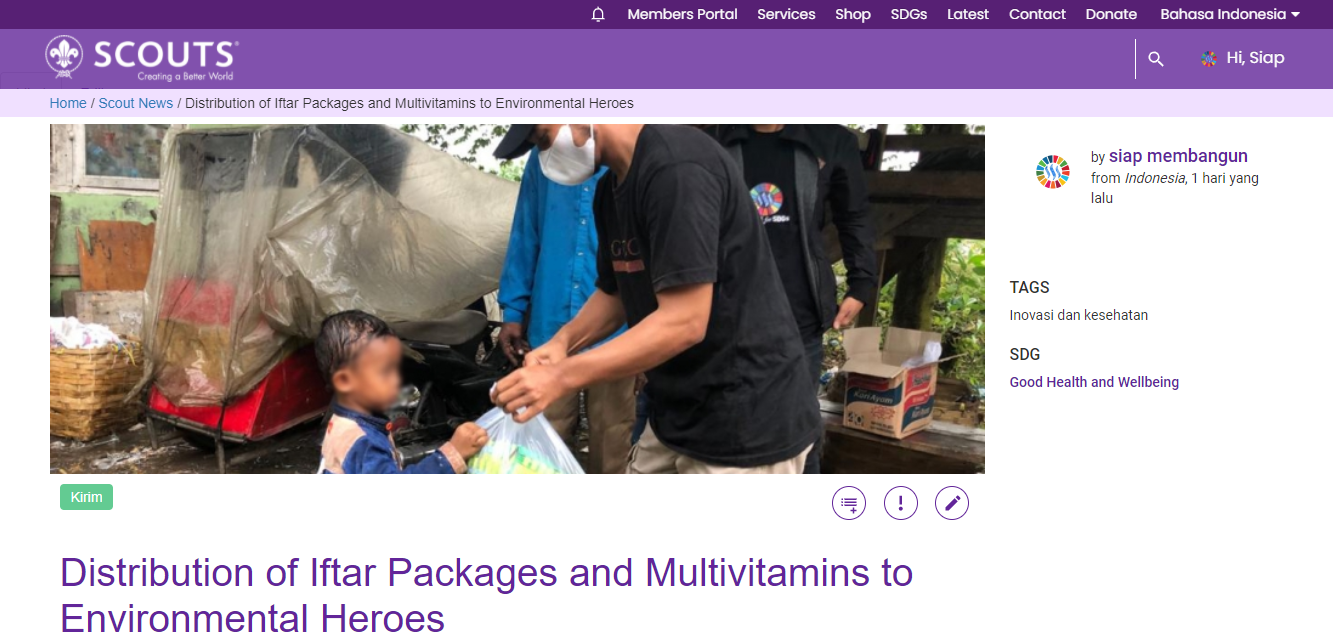Click the SDG wheel author avatar

pyautogui.click(x=1052, y=172)
